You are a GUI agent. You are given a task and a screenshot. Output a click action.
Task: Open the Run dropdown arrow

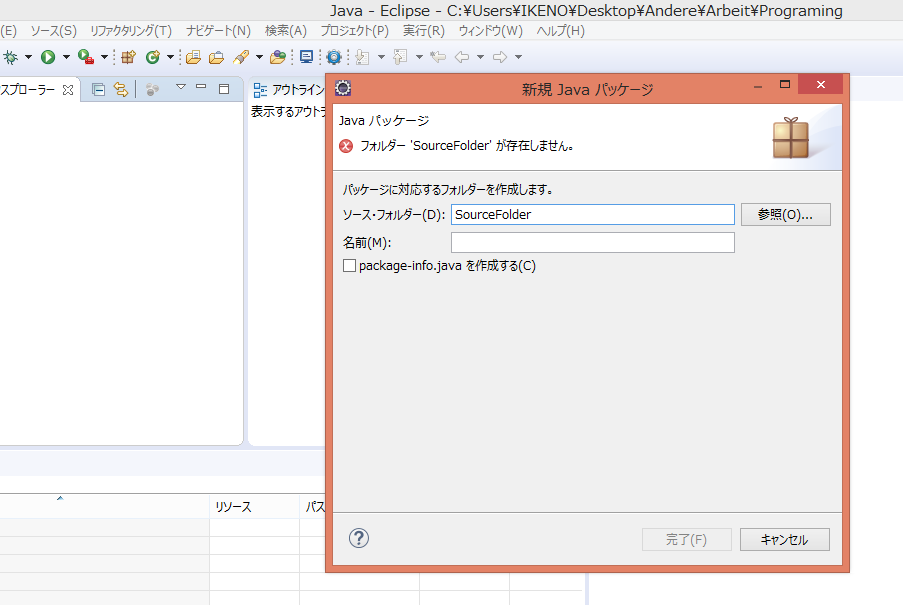(66, 57)
